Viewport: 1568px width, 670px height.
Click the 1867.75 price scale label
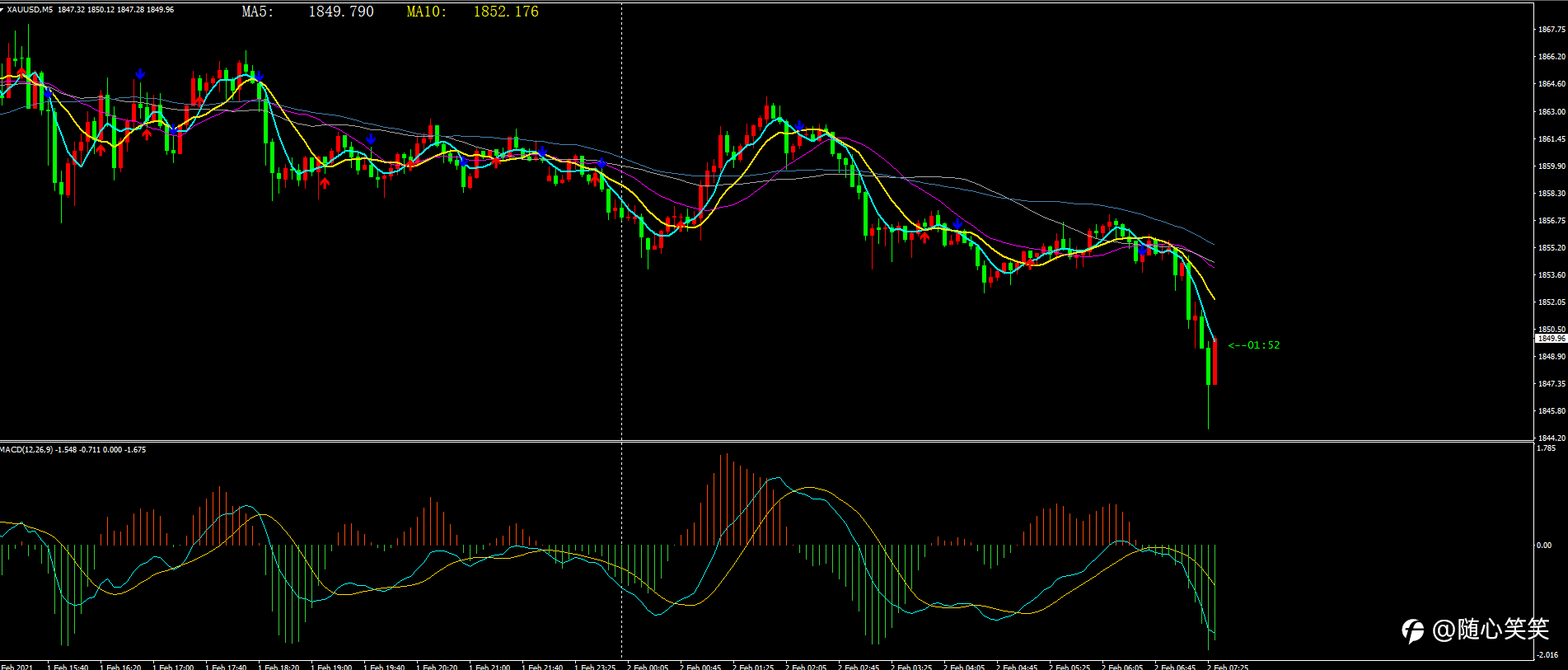coord(1552,30)
